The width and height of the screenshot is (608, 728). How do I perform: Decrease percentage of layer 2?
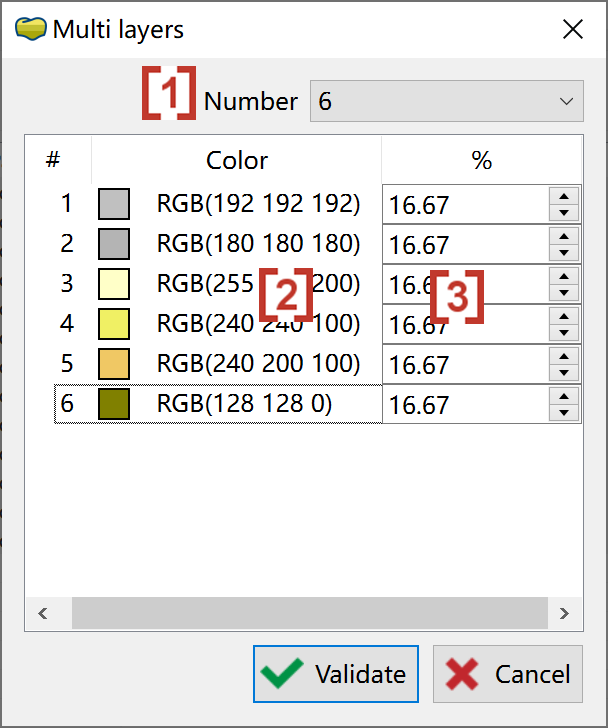[x=564, y=253]
